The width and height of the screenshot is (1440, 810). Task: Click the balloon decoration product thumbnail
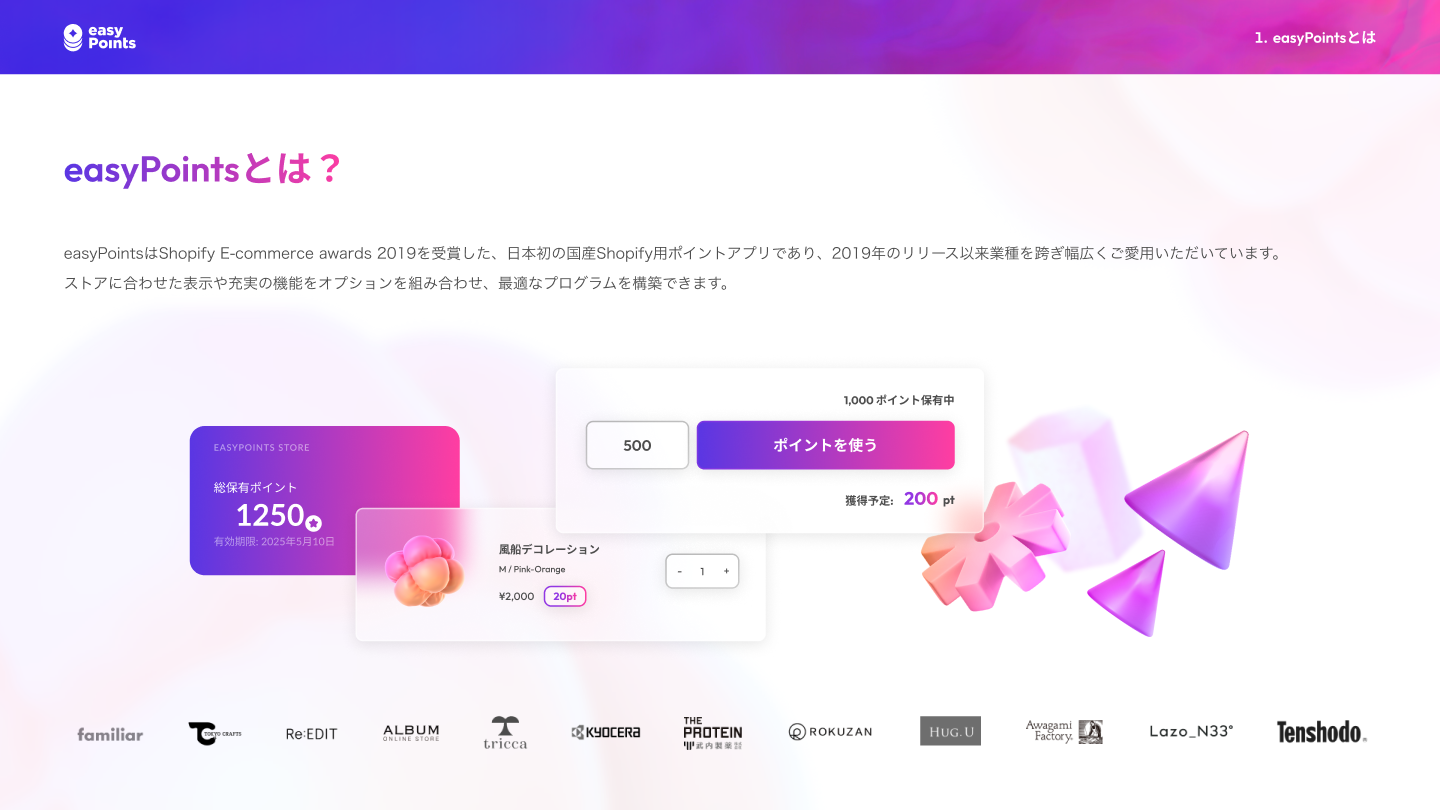pyautogui.click(x=425, y=570)
